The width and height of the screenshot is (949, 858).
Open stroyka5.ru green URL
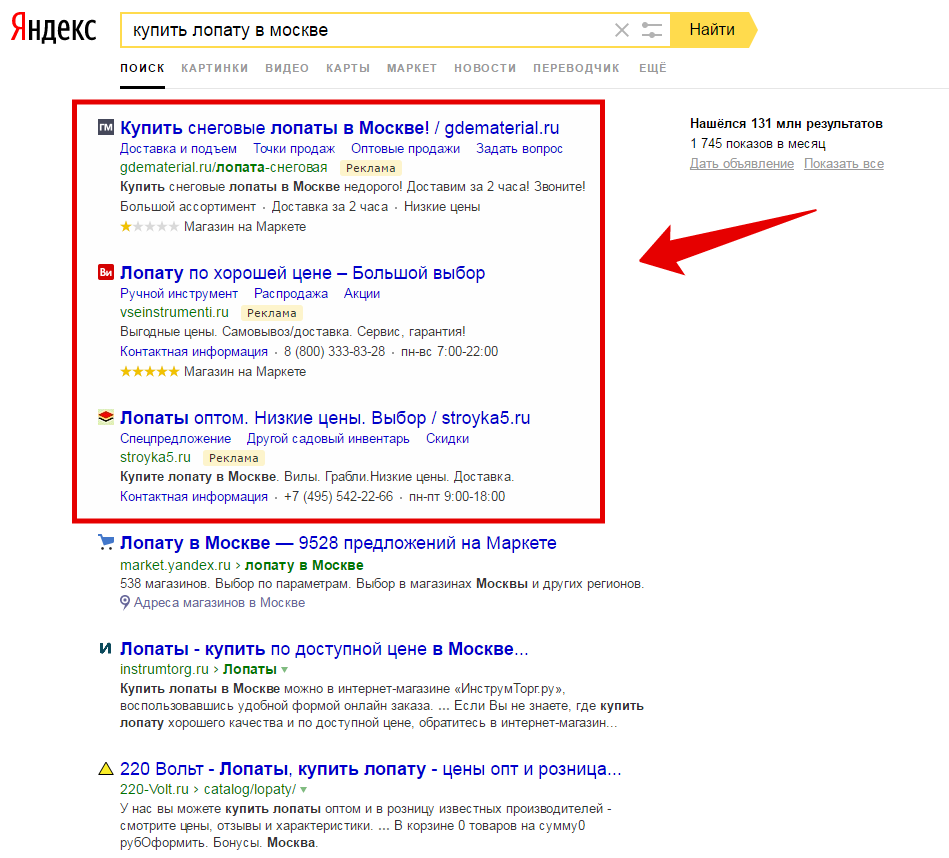tap(155, 457)
